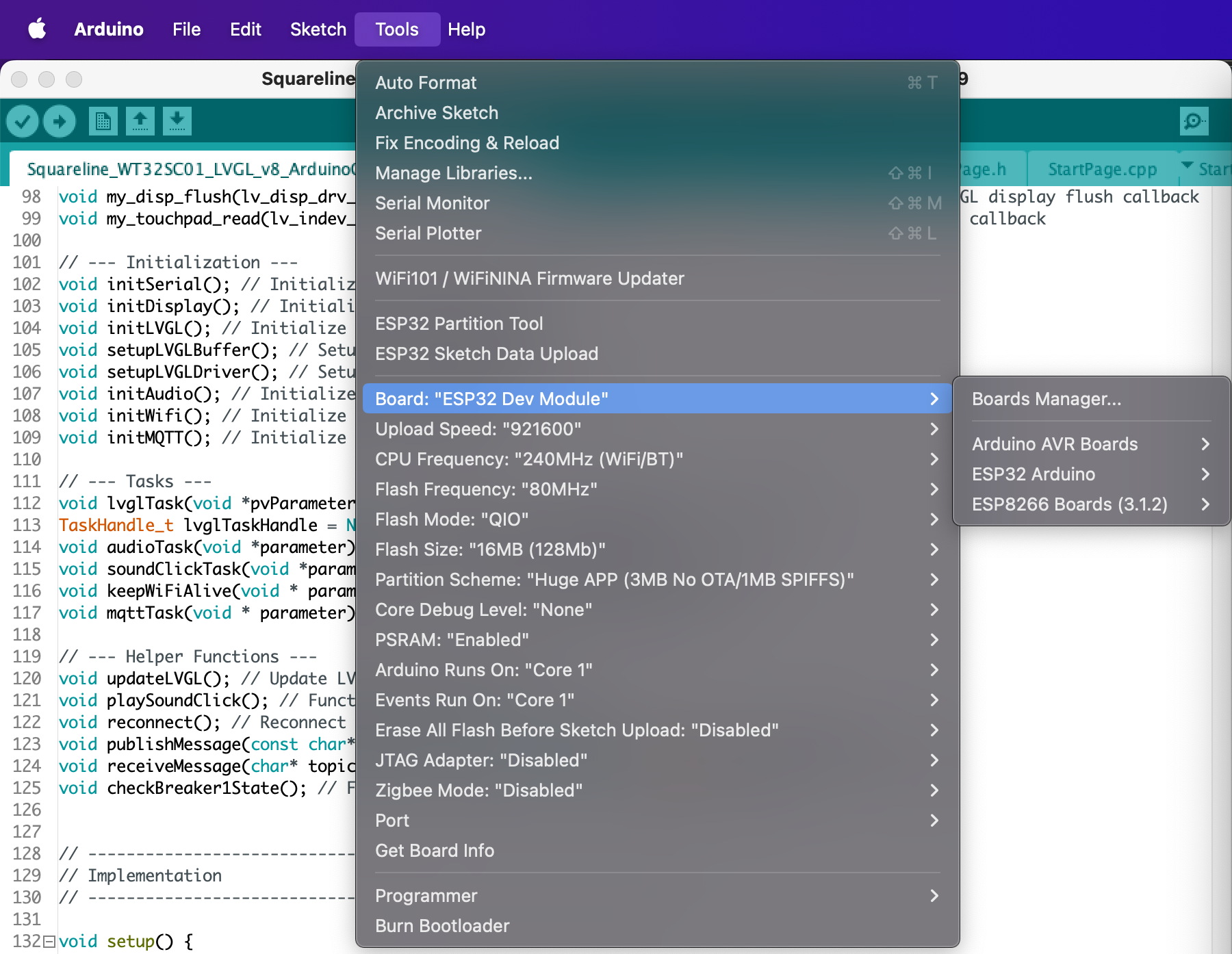
Task: Collapse the setup() code fold marker
Action: (49, 942)
